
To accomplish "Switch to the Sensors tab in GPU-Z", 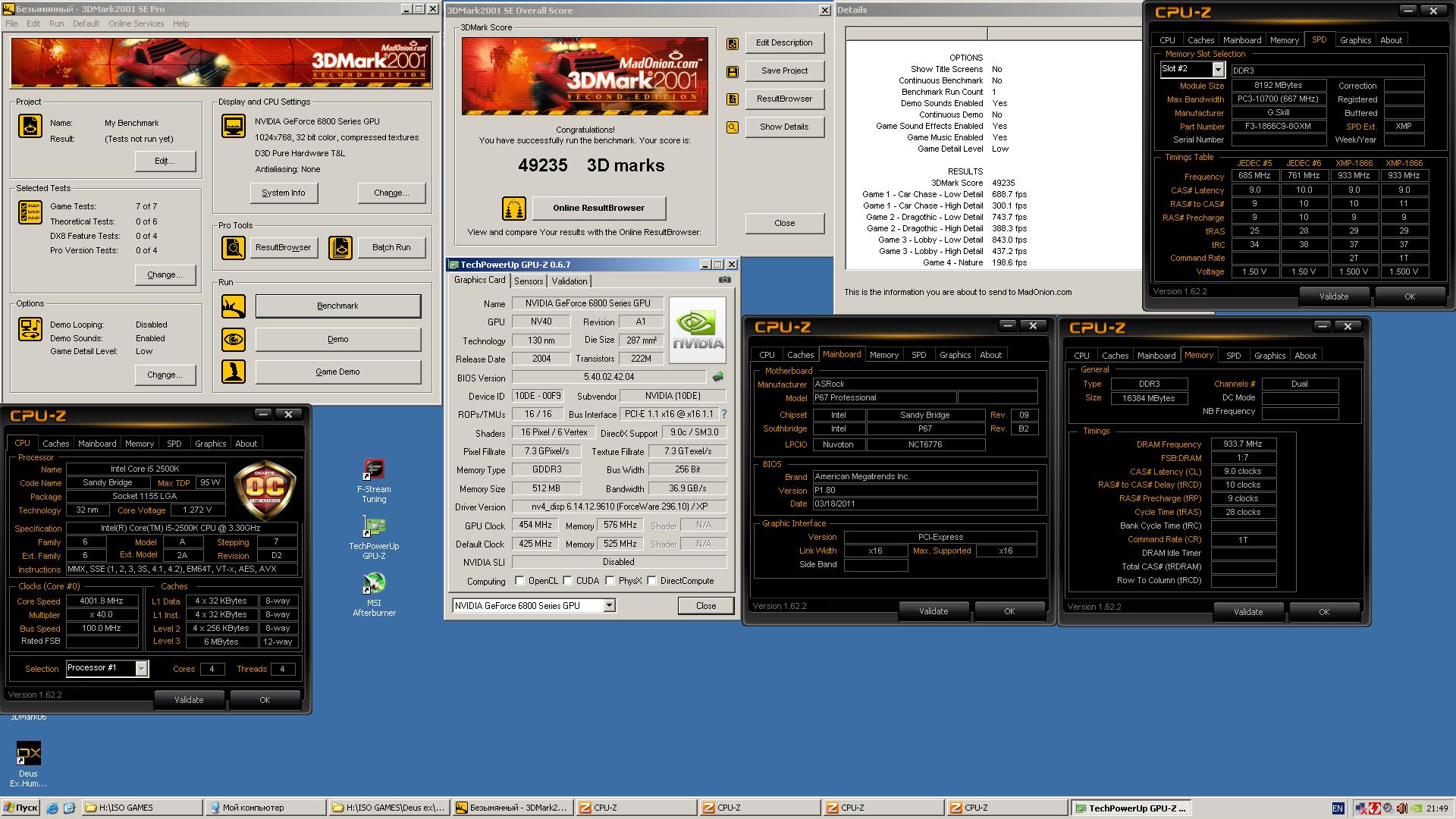I will pyautogui.click(x=529, y=281).
